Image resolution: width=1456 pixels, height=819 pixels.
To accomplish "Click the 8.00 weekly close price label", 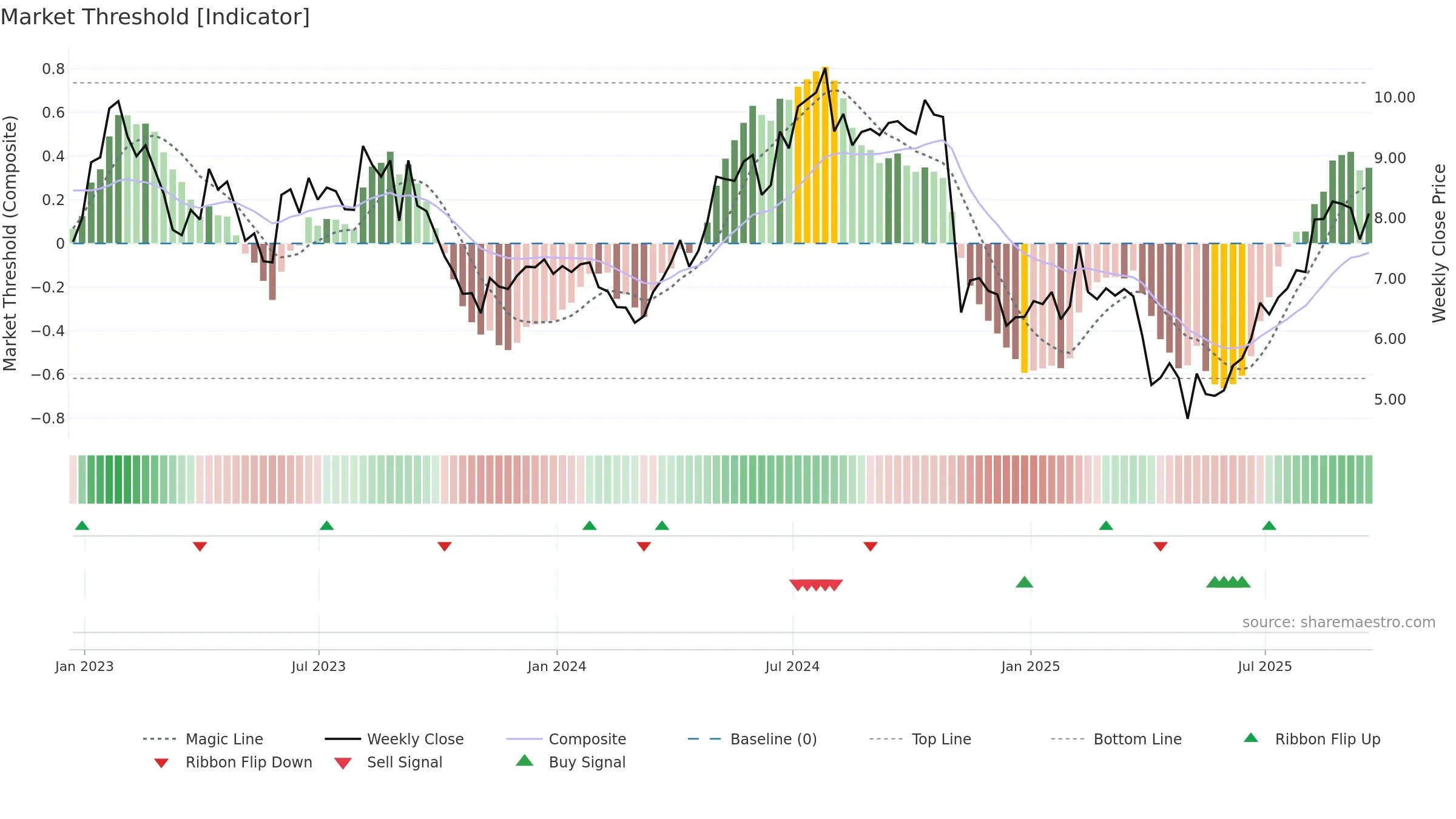I will click(x=1390, y=218).
